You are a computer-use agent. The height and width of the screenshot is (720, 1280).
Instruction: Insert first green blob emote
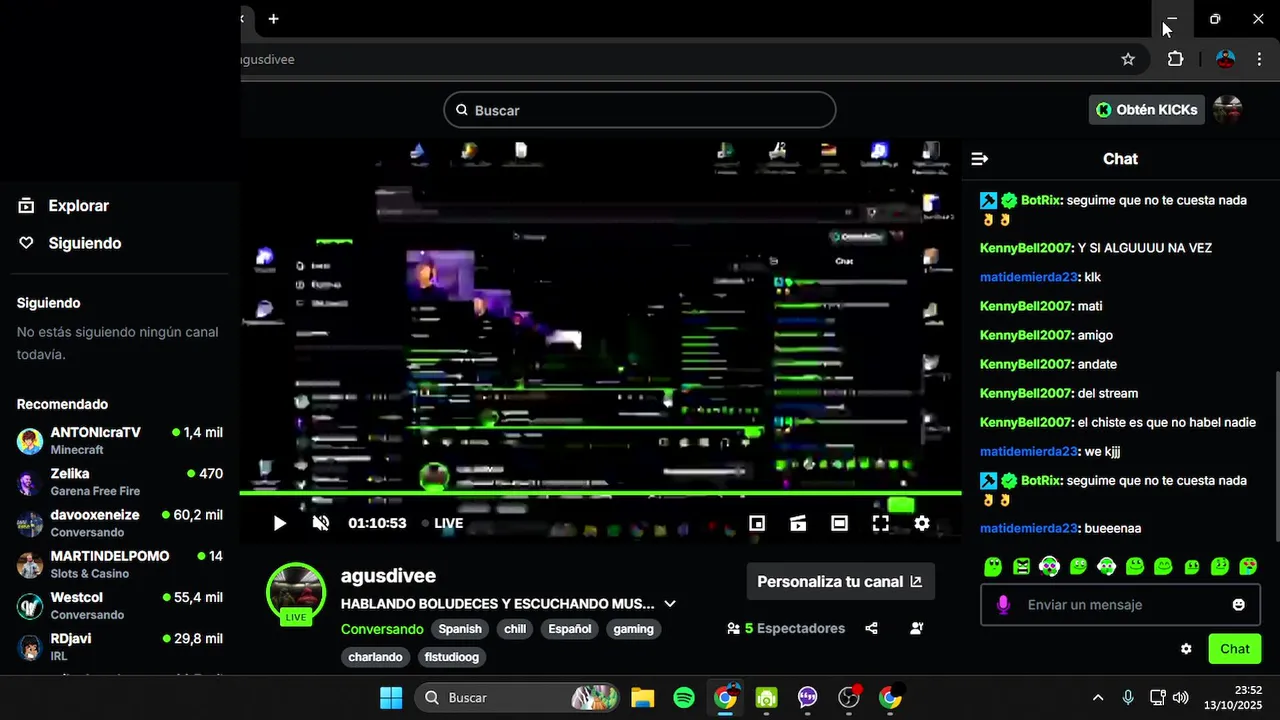(992, 567)
